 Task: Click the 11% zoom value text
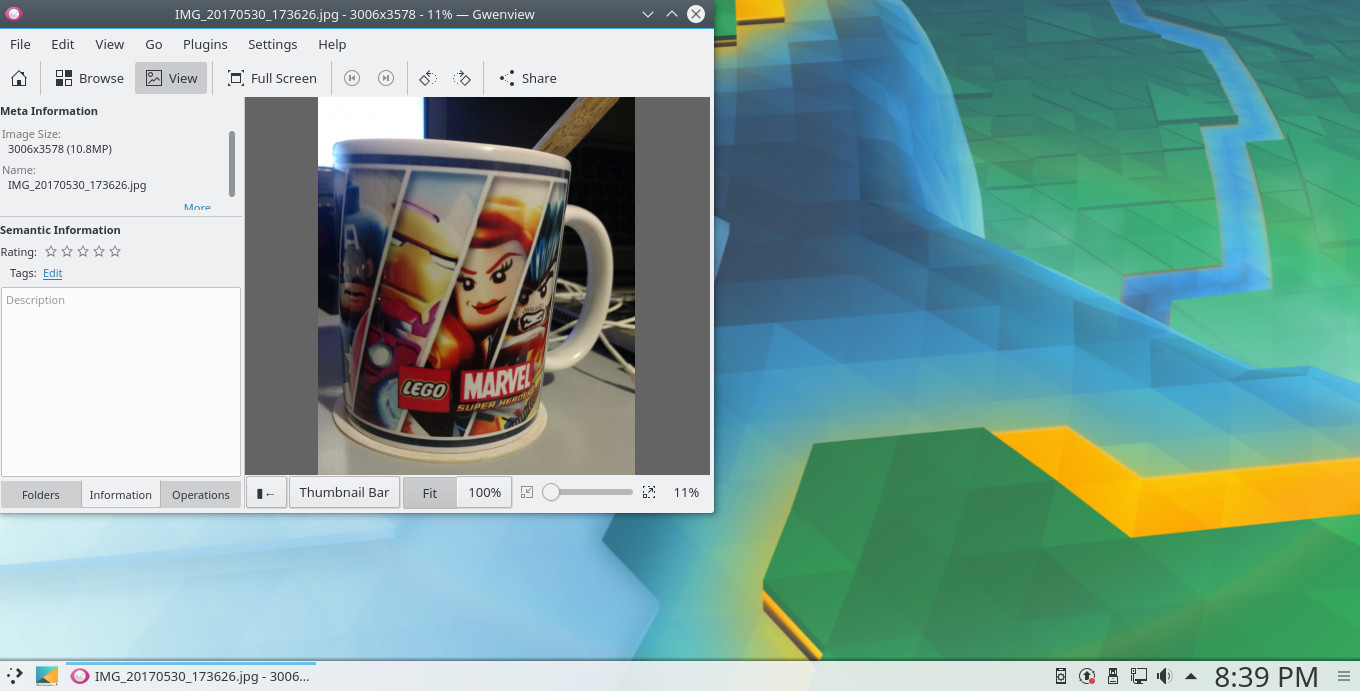pos(686,492)
